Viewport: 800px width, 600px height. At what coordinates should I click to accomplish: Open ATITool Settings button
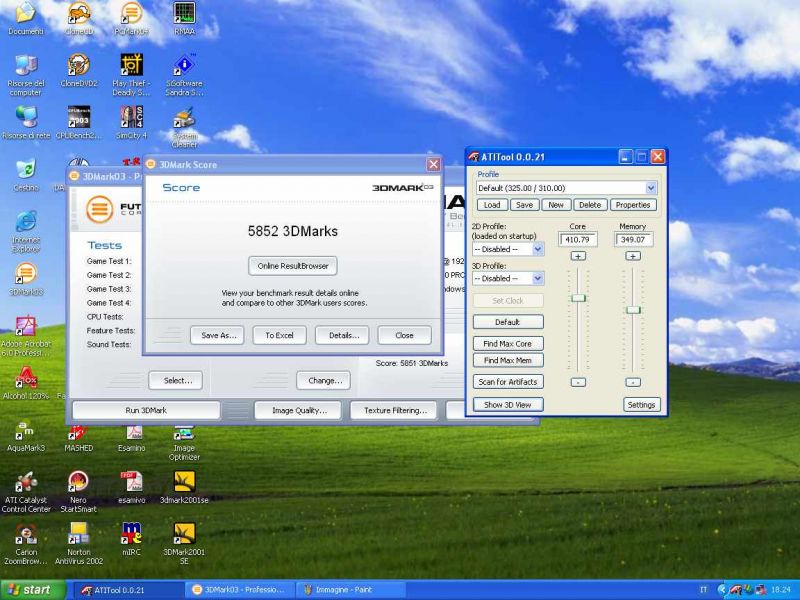pyautogui.click(x=641, y=405)
